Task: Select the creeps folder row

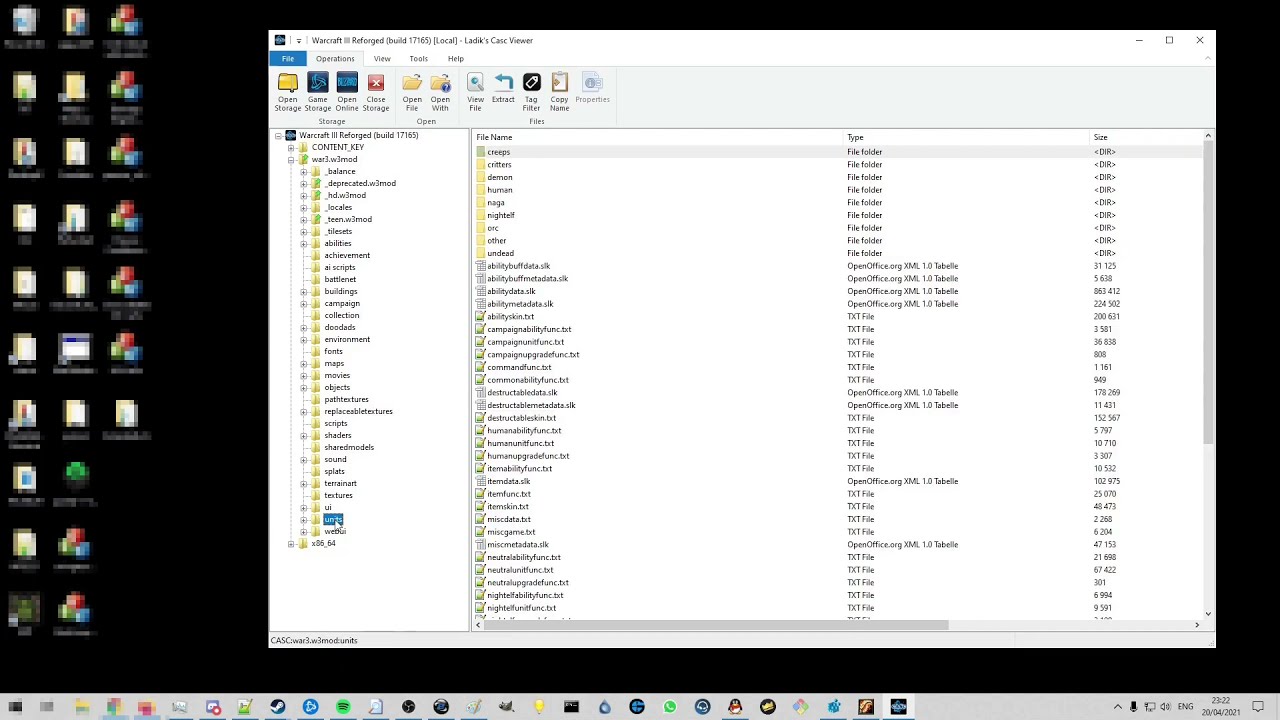Action: 838,152
